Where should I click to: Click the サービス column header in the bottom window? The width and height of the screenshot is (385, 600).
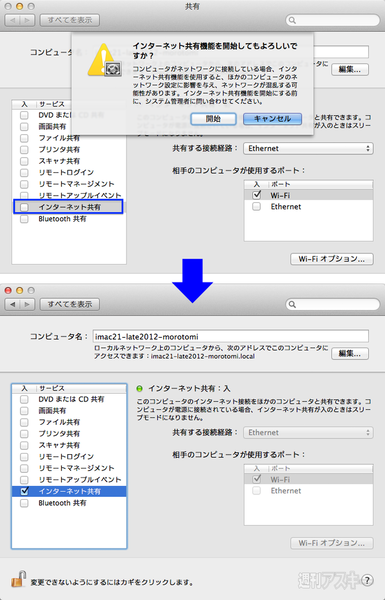click(52, 388)
